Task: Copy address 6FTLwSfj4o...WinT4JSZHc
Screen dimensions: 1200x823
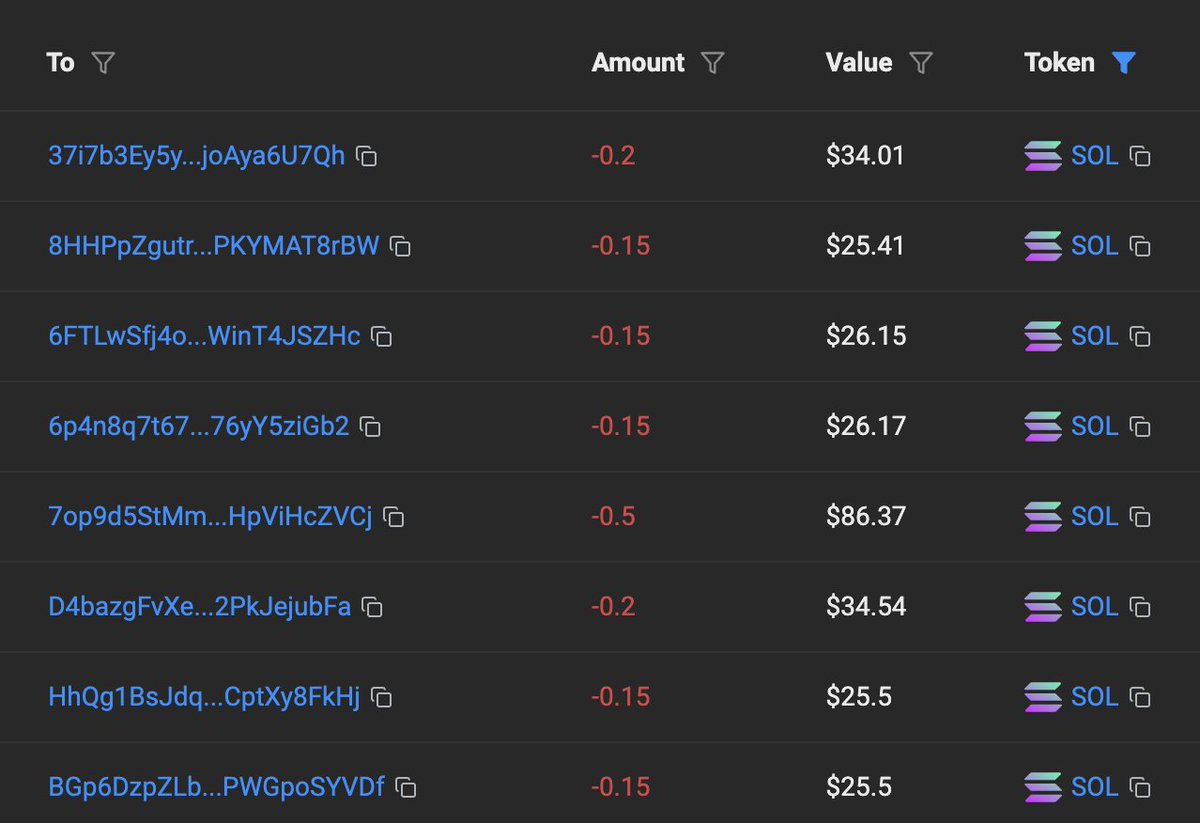Action: [x=381, y=337]
